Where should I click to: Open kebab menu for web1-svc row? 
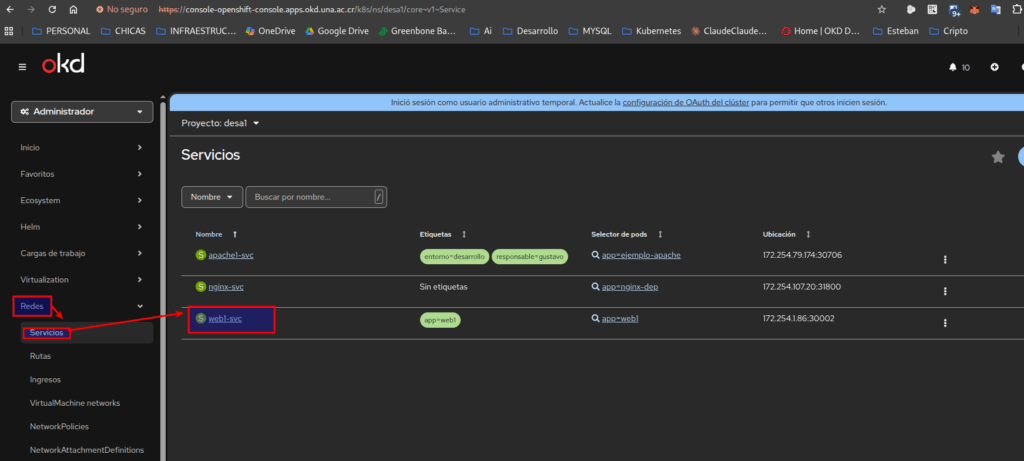(x=945, y=323)
